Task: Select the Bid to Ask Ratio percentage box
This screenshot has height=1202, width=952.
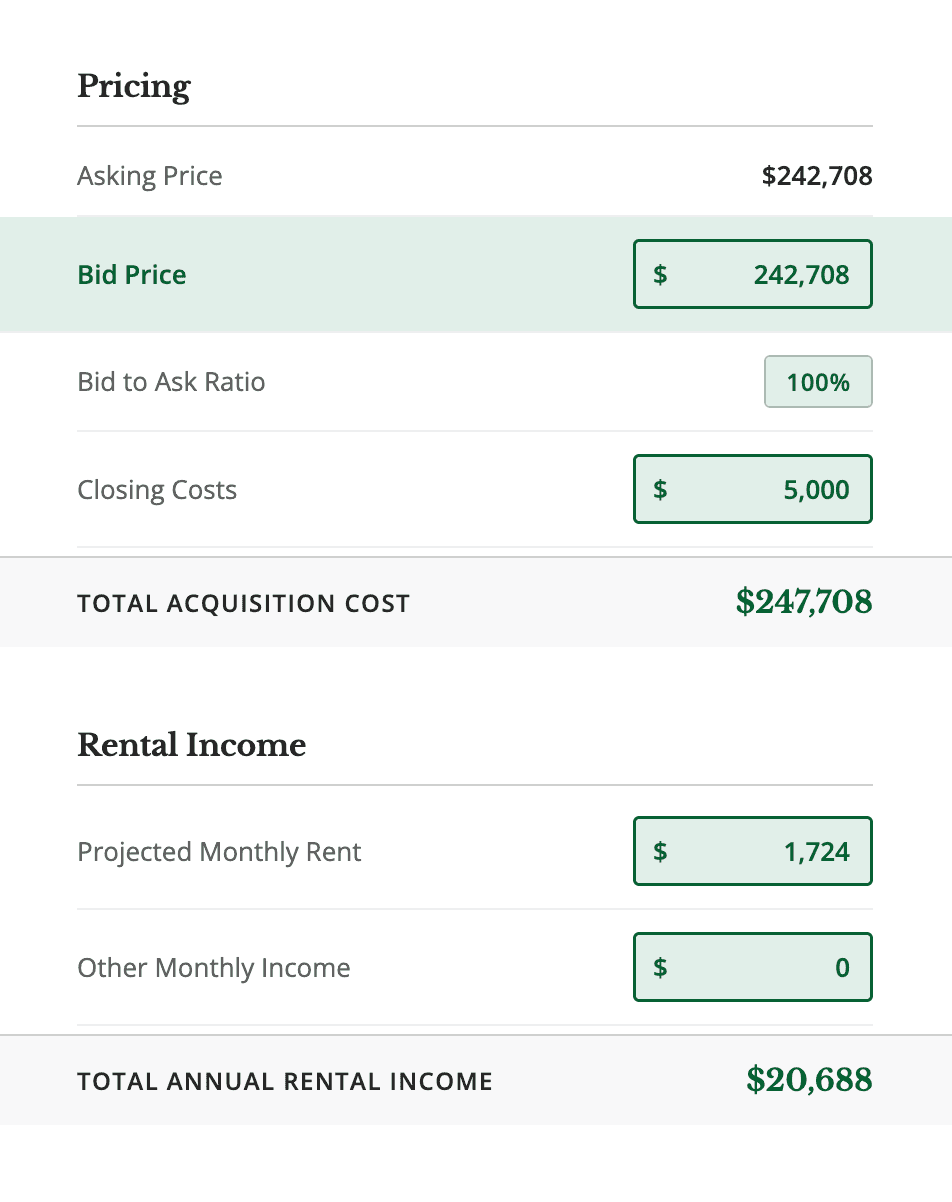Action: coord(818,382)
